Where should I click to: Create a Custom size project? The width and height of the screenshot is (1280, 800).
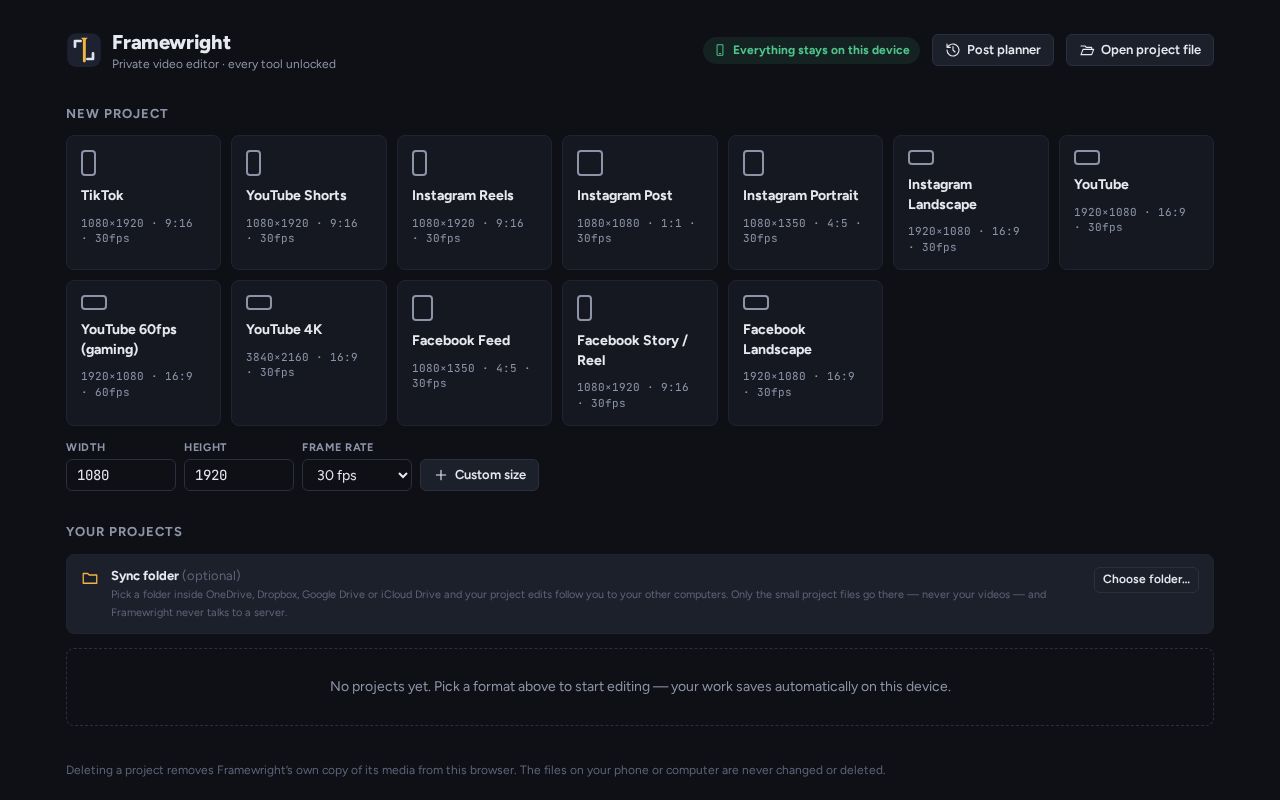coord(479,475)
